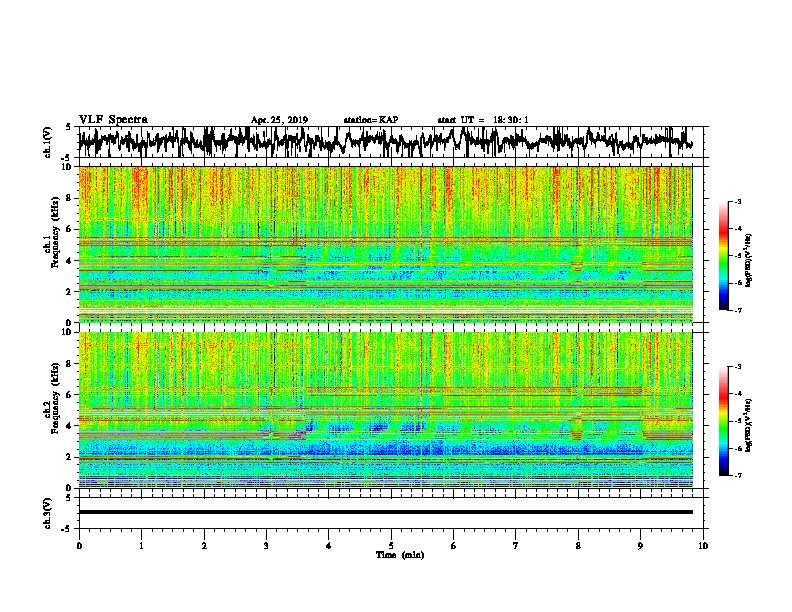The height and width of the screenshot is (612, 792).
Task: Click time axis tick label "5"
Action: click(391, 546)
